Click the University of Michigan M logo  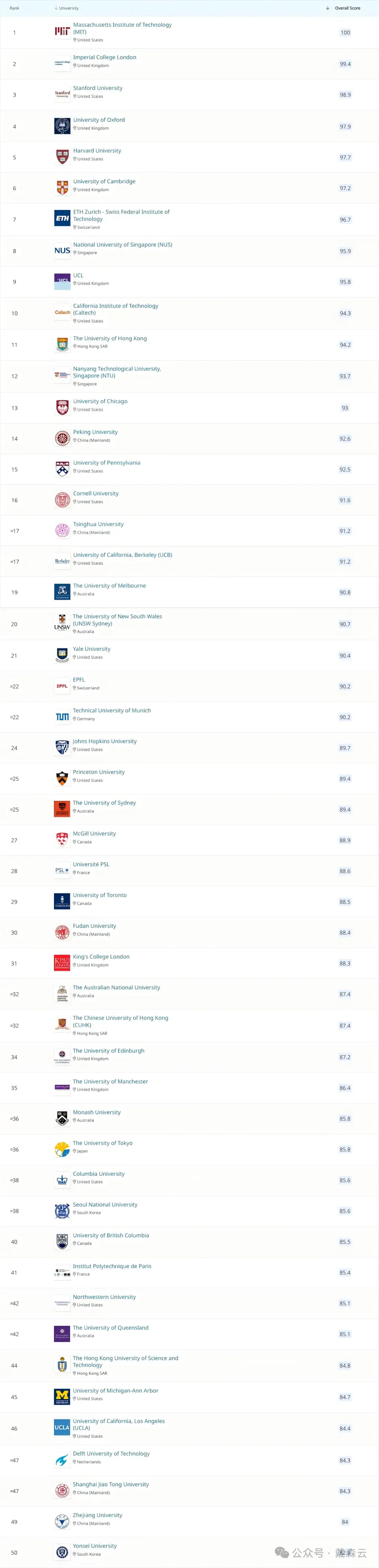pos(62,1396)
